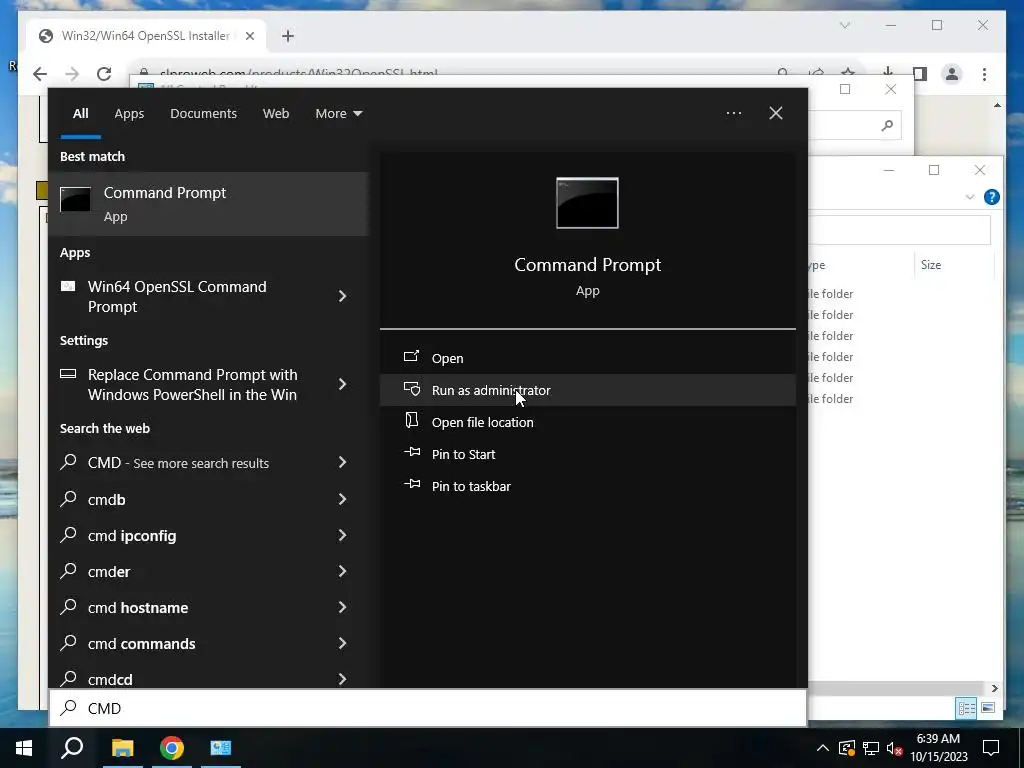Viewport: 1024px width, 768px height.
Task: Select the cmder web suggestion
Action: 109,571
